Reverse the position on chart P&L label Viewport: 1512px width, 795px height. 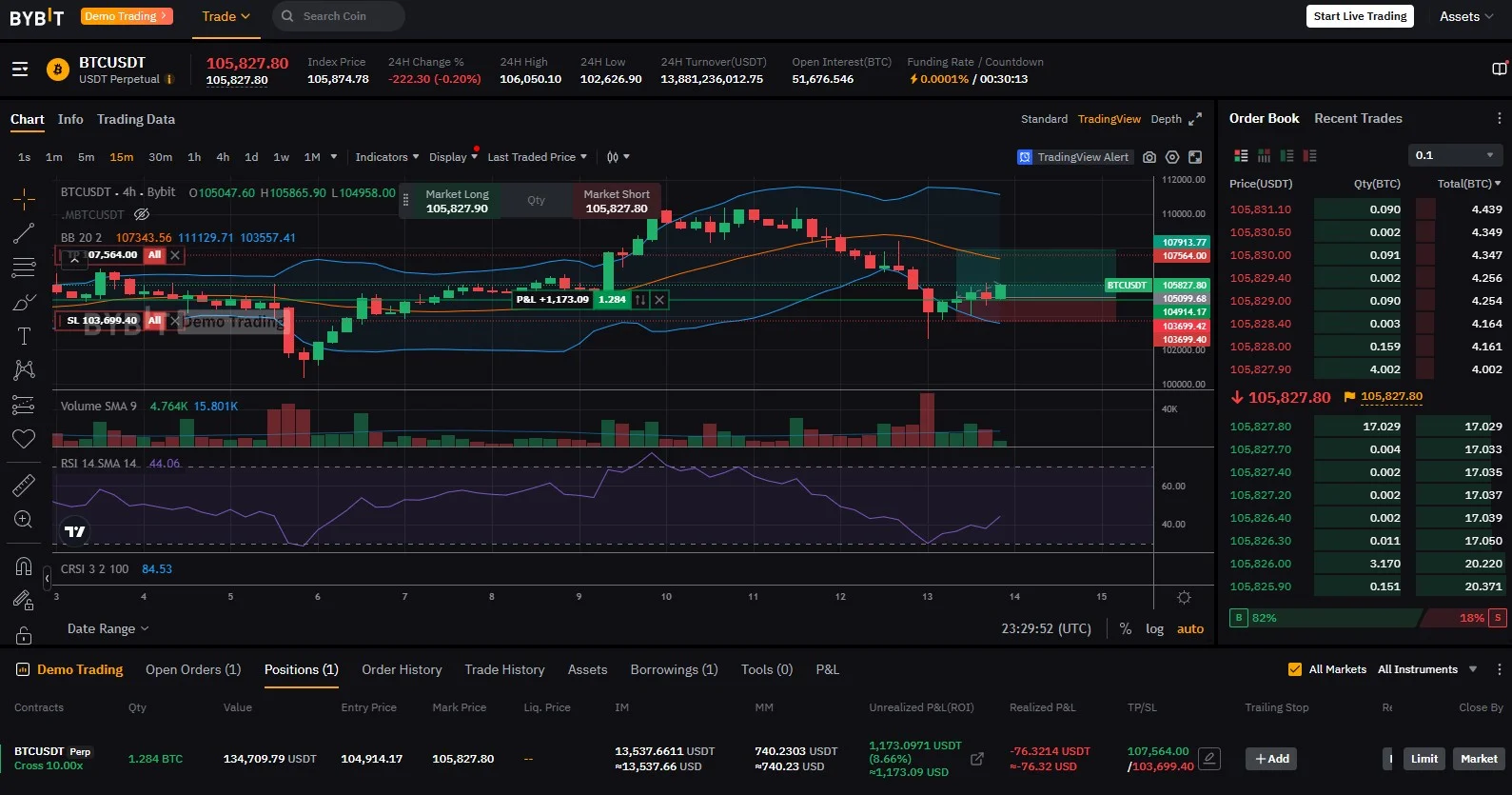point(640,300)
